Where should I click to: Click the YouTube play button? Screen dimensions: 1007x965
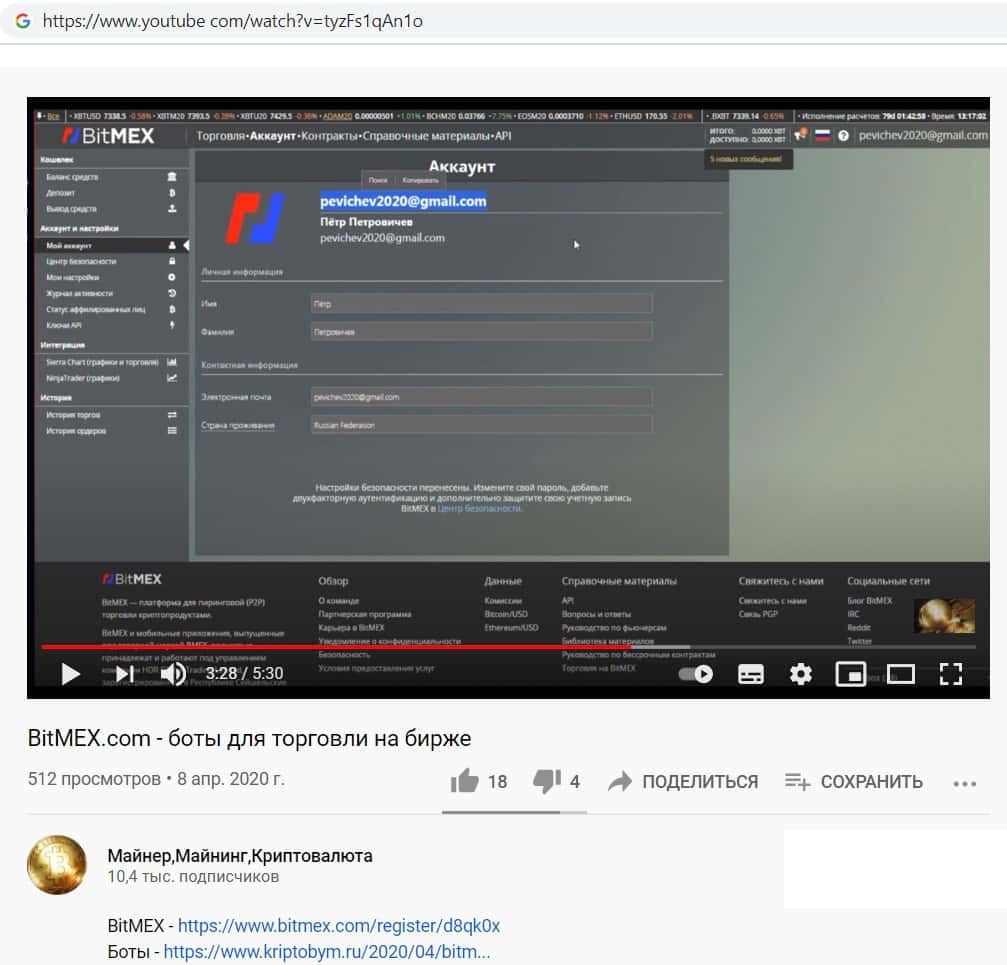click(x=71, y=674)
